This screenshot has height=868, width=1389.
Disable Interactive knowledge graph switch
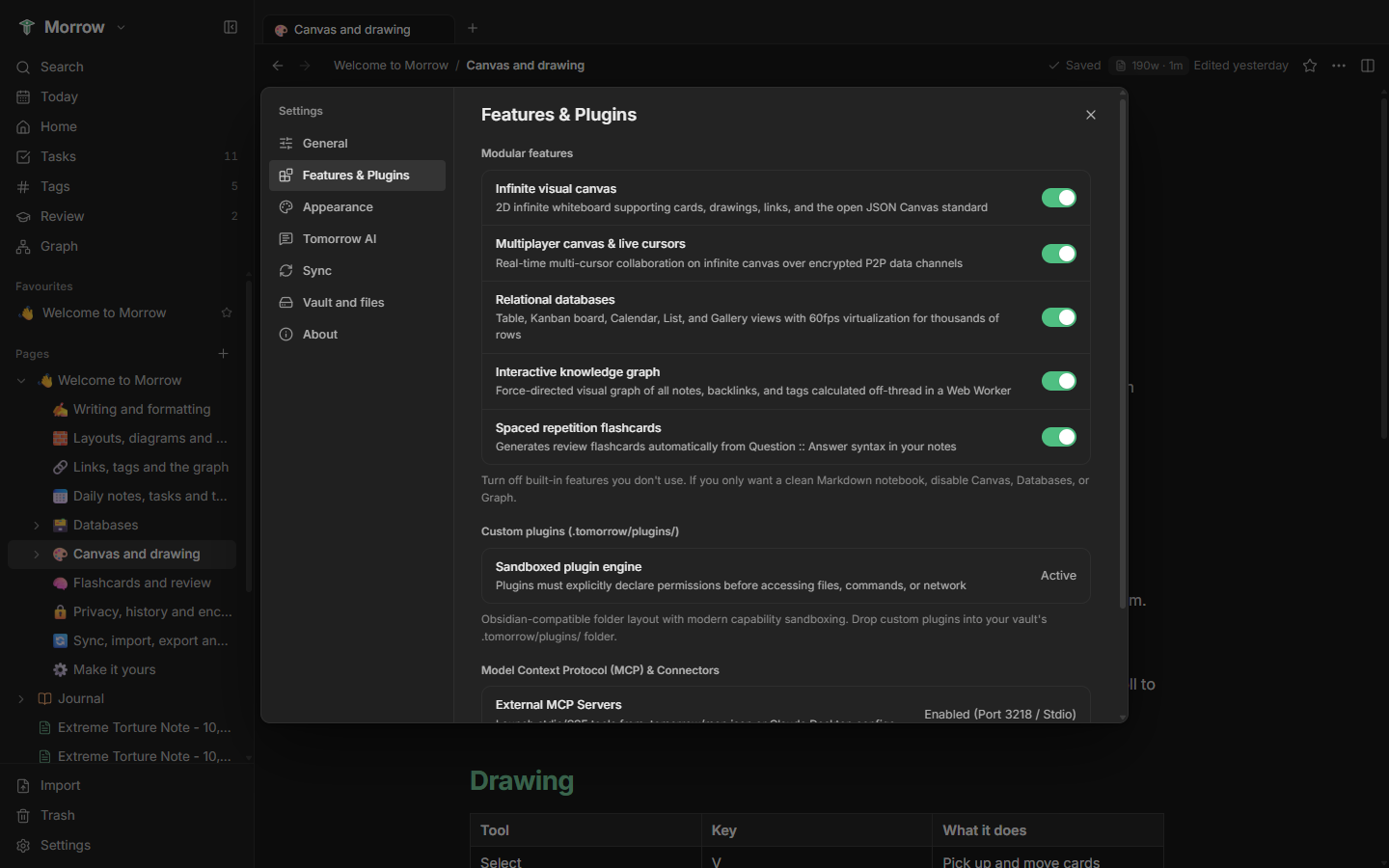pos(1059,381)
